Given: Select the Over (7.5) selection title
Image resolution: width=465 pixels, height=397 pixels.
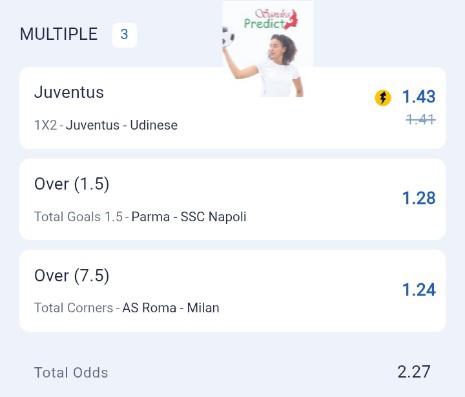Looking at the screenshot, I should click(x=72, y=276).
